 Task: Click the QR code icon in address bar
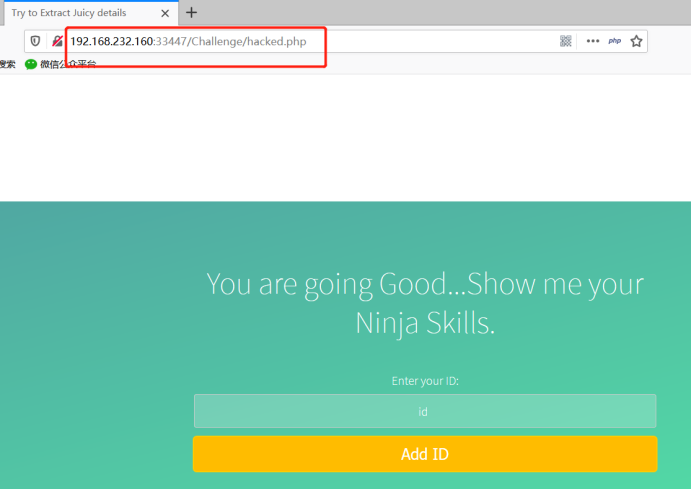565,41
